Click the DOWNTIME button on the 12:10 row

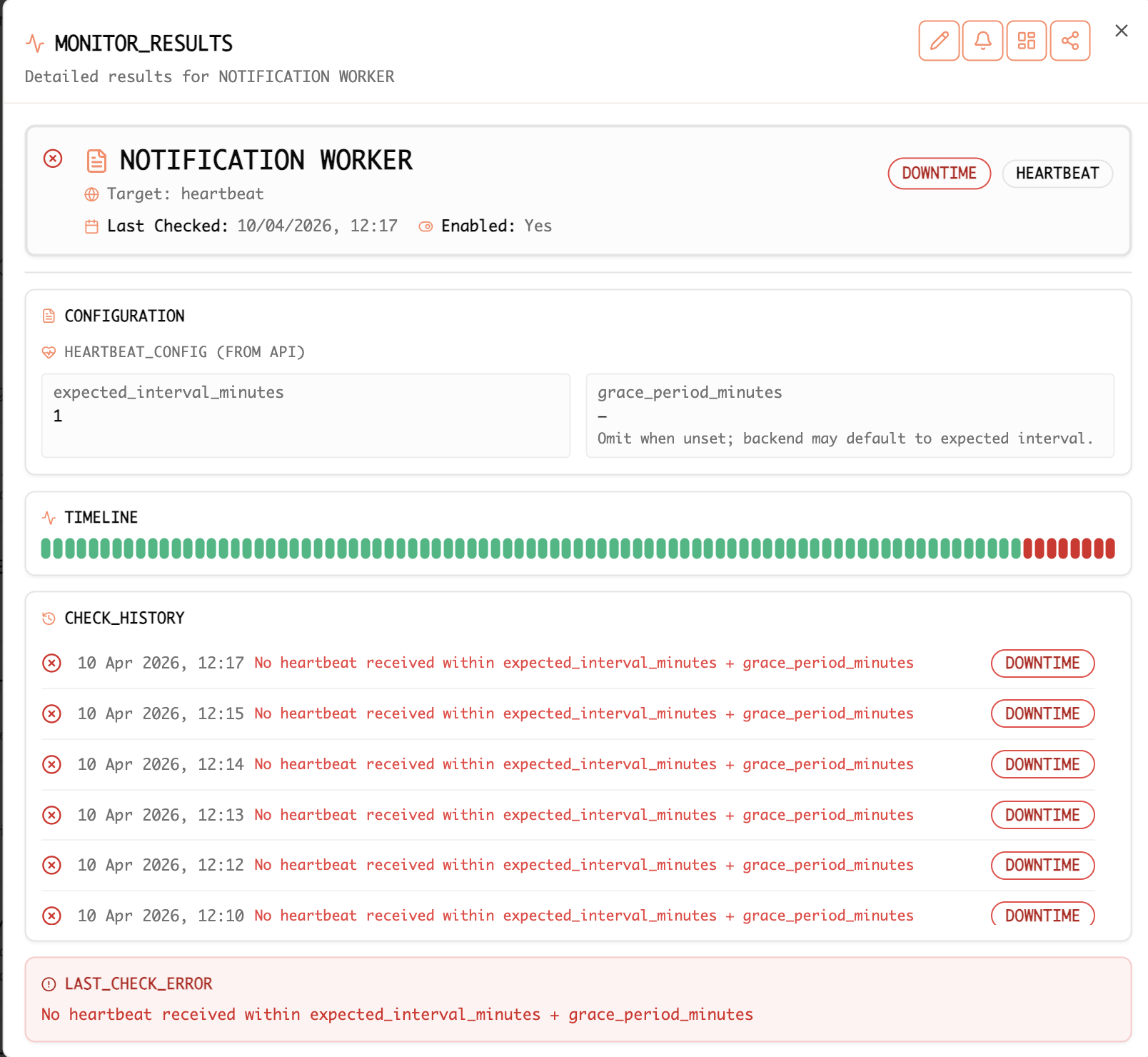tap(1042, 916)
